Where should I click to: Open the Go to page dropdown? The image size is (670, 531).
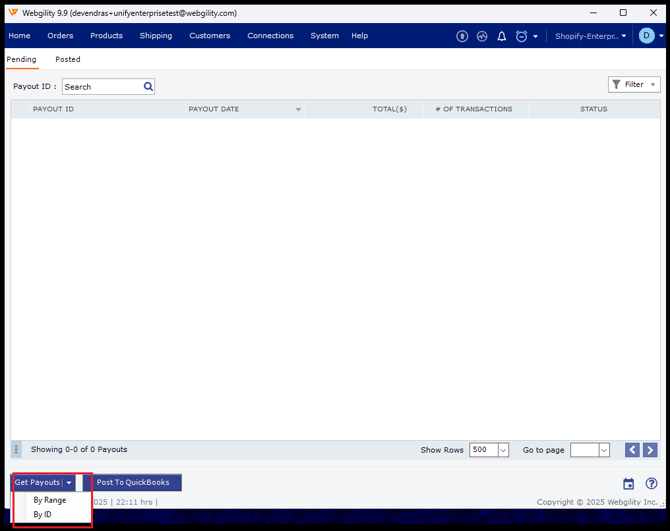coord(603,450)
